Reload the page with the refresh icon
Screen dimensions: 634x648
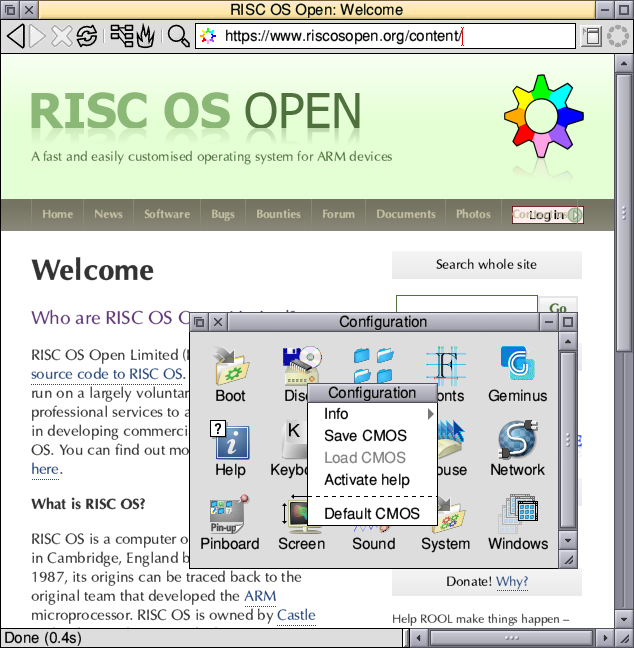point(87,36)
